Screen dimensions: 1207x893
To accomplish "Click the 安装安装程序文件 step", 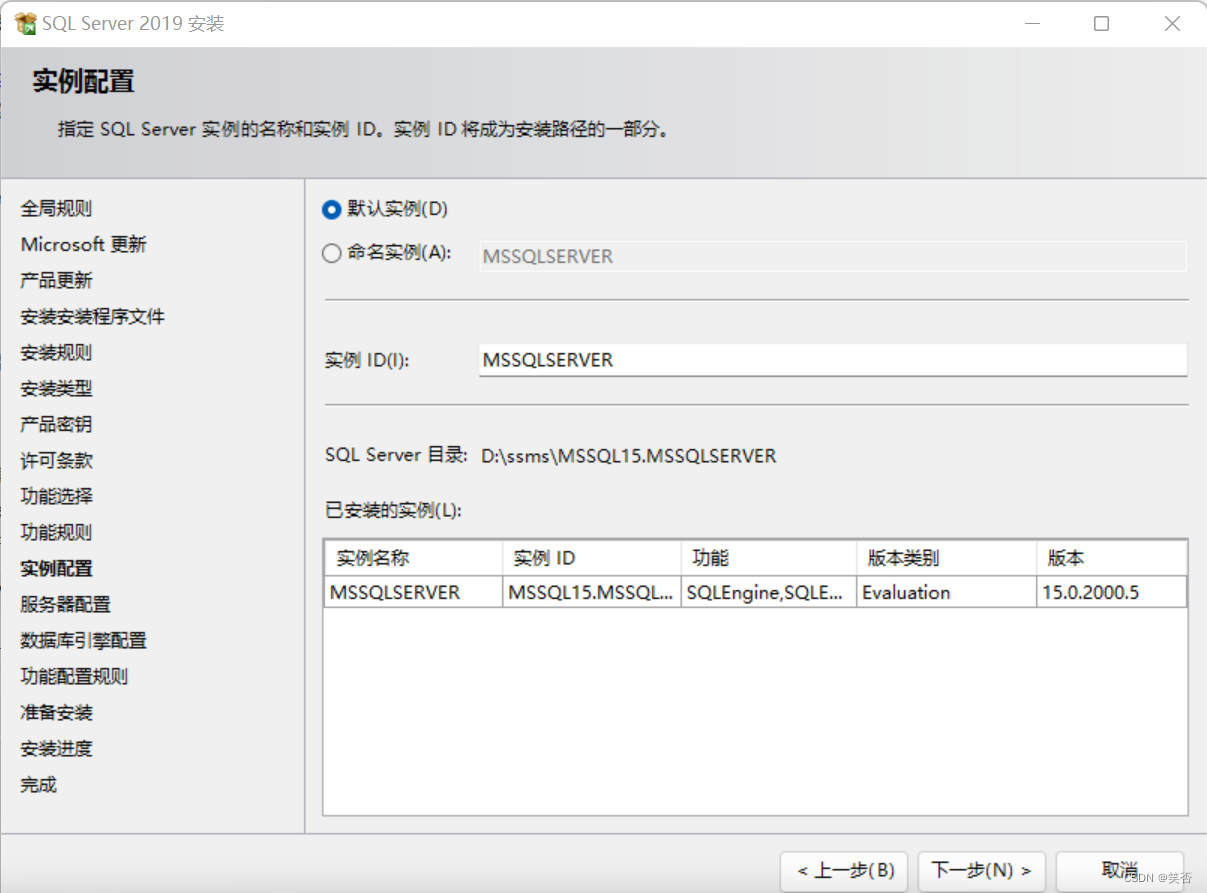I will pos(93,316).
